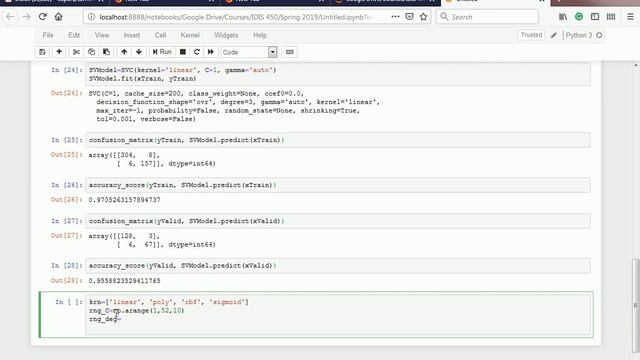
Task: Click the scrollbar up arrow at top right
Action: click(636, 65)
